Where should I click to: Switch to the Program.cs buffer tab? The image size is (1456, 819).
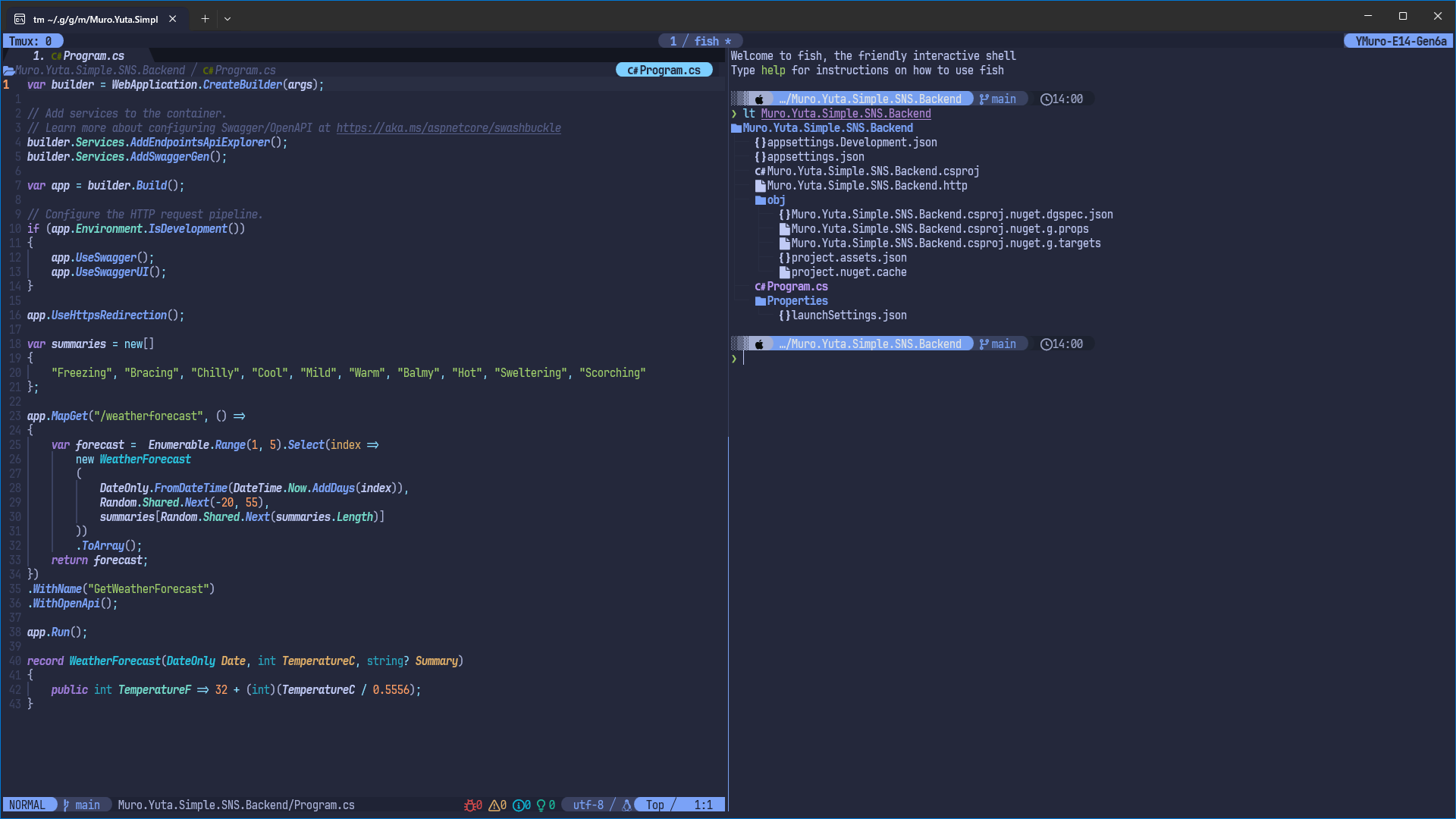tap(87, 56)
